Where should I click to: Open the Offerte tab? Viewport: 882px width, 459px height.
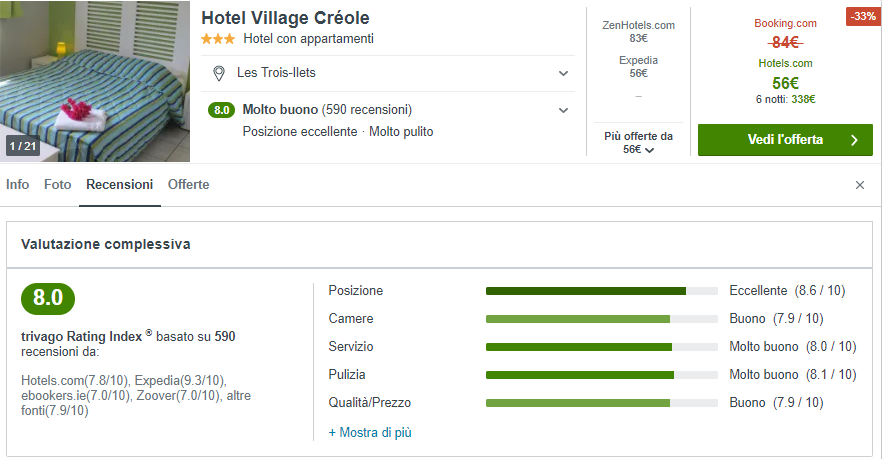click(189, 185)
